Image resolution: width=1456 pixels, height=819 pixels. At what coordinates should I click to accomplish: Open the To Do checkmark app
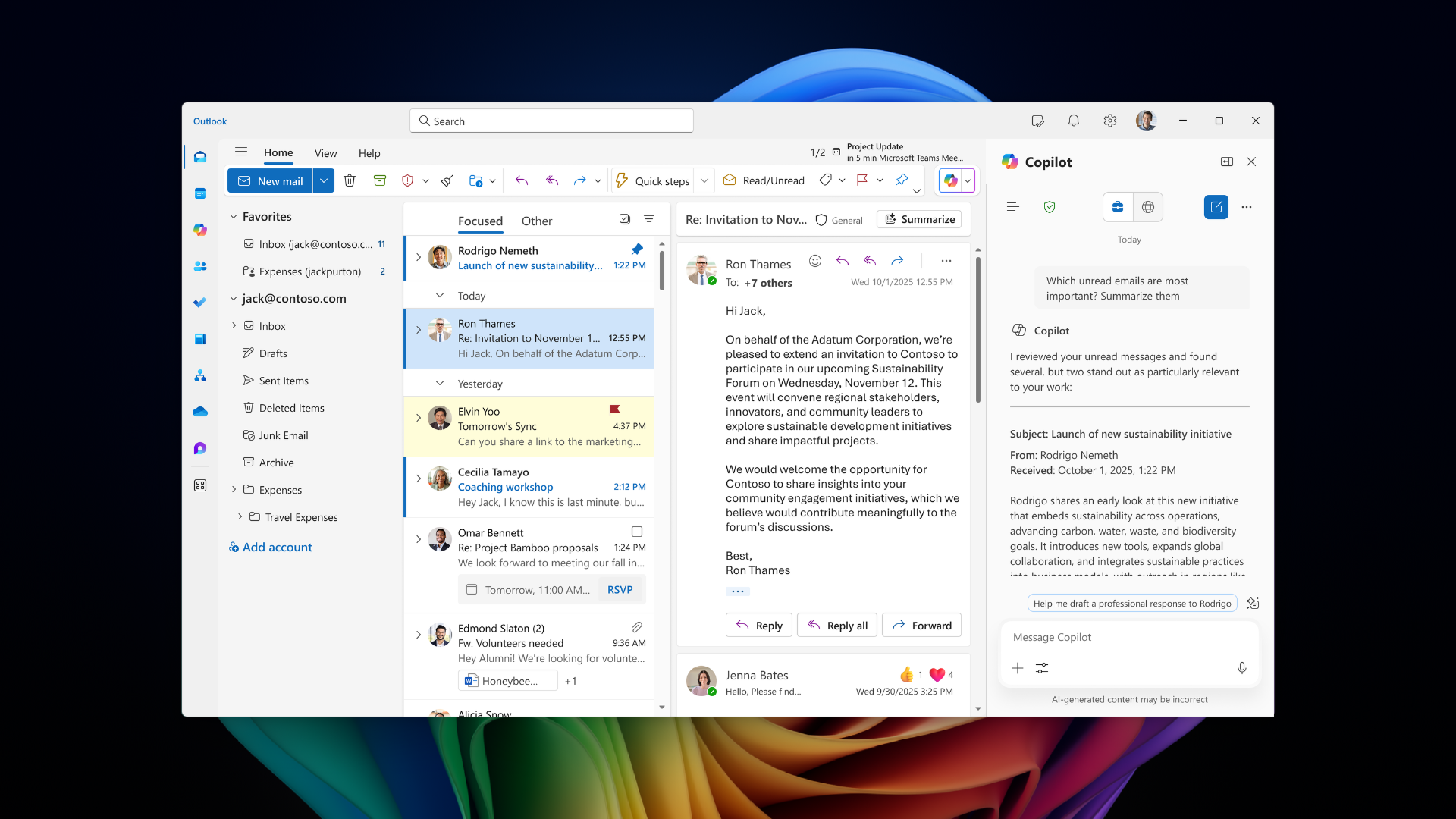pos(200,303)
